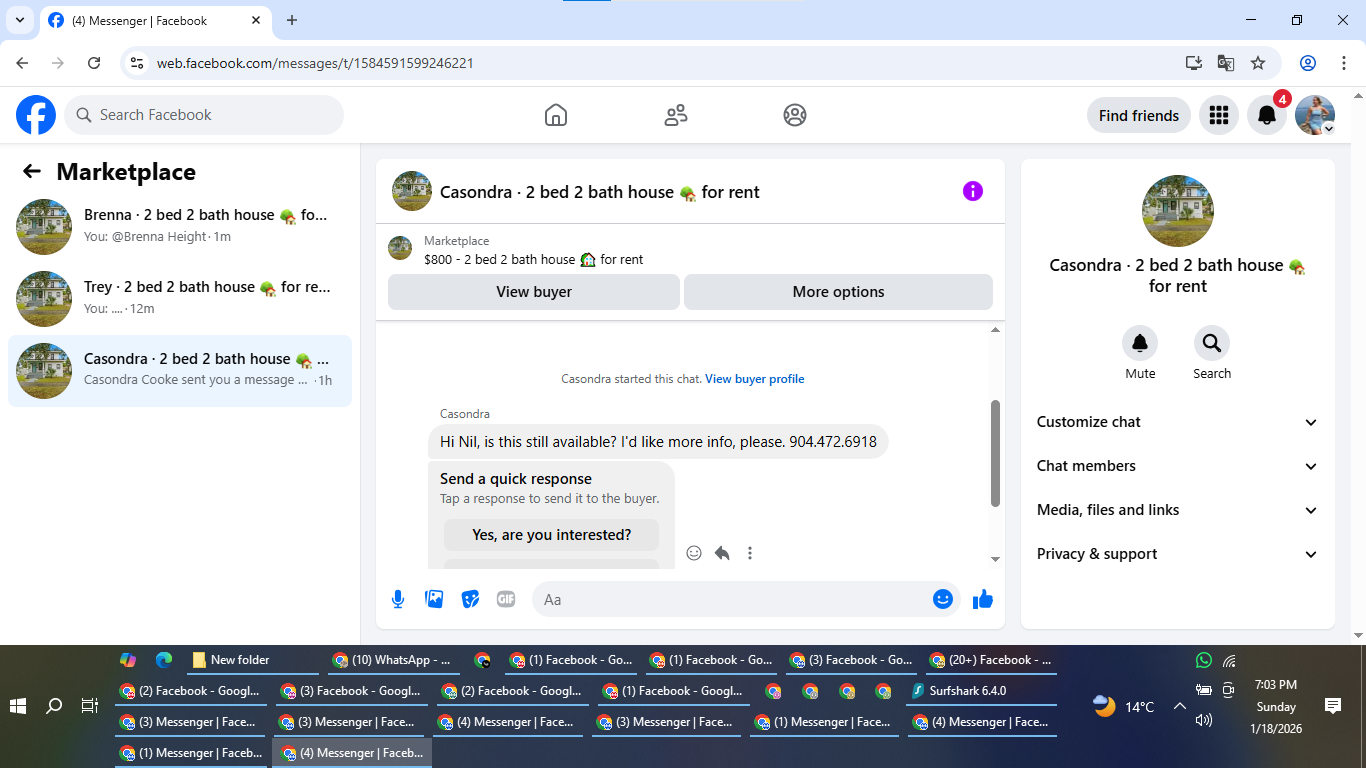Open the Home feed icon
The height and width of the screenshot is (768, 1366).
tap(556, 115)
